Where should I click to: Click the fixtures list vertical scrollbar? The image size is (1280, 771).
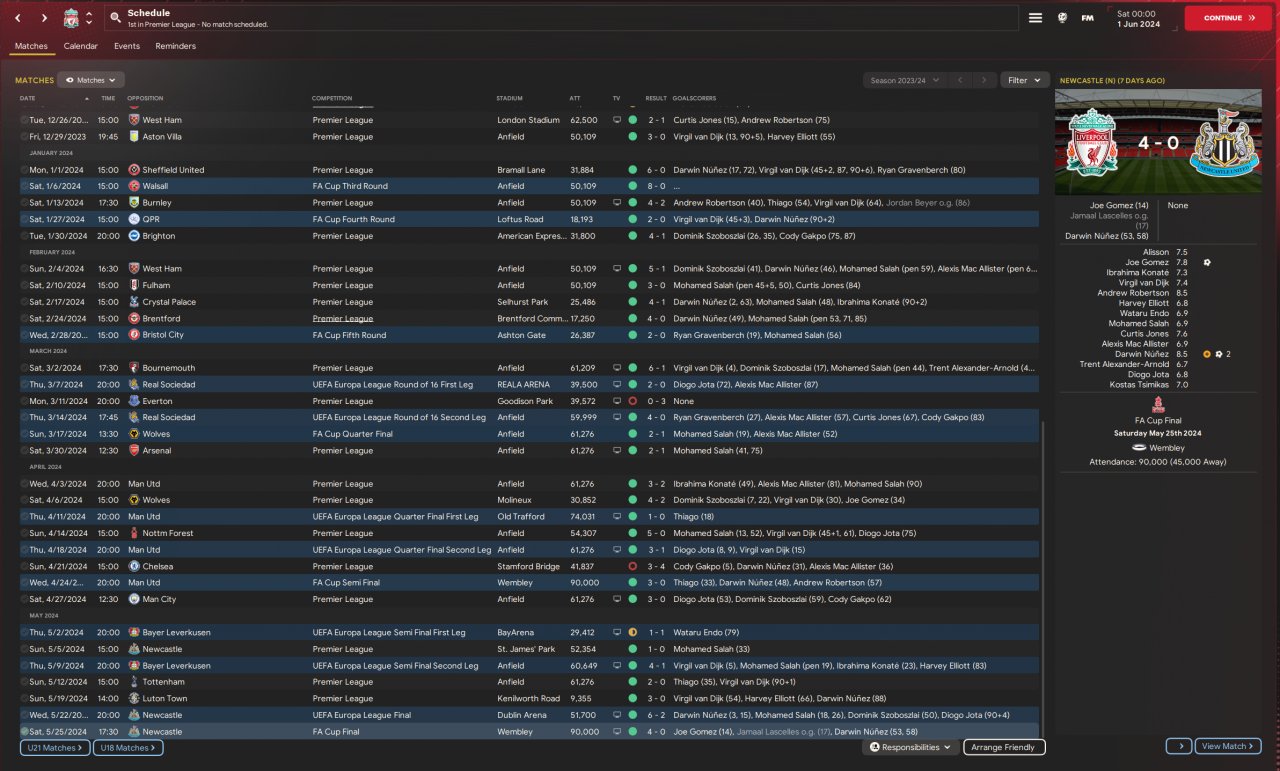tap(1043, 580)
